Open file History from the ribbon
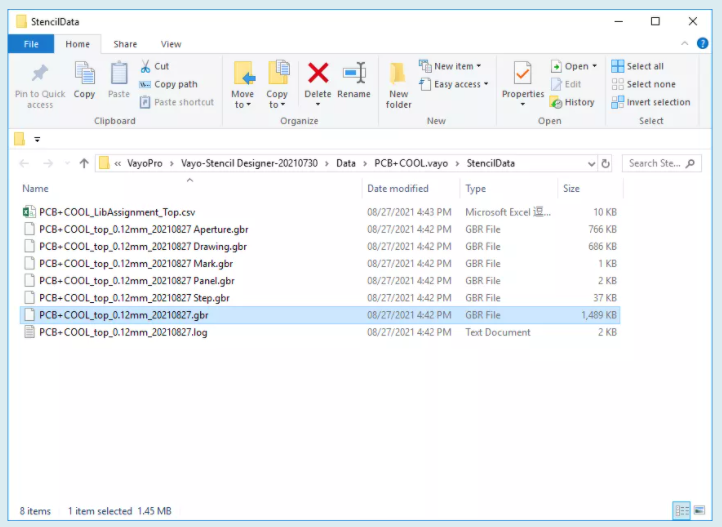Viewport: 722px width, 527px height. (572, 102)
